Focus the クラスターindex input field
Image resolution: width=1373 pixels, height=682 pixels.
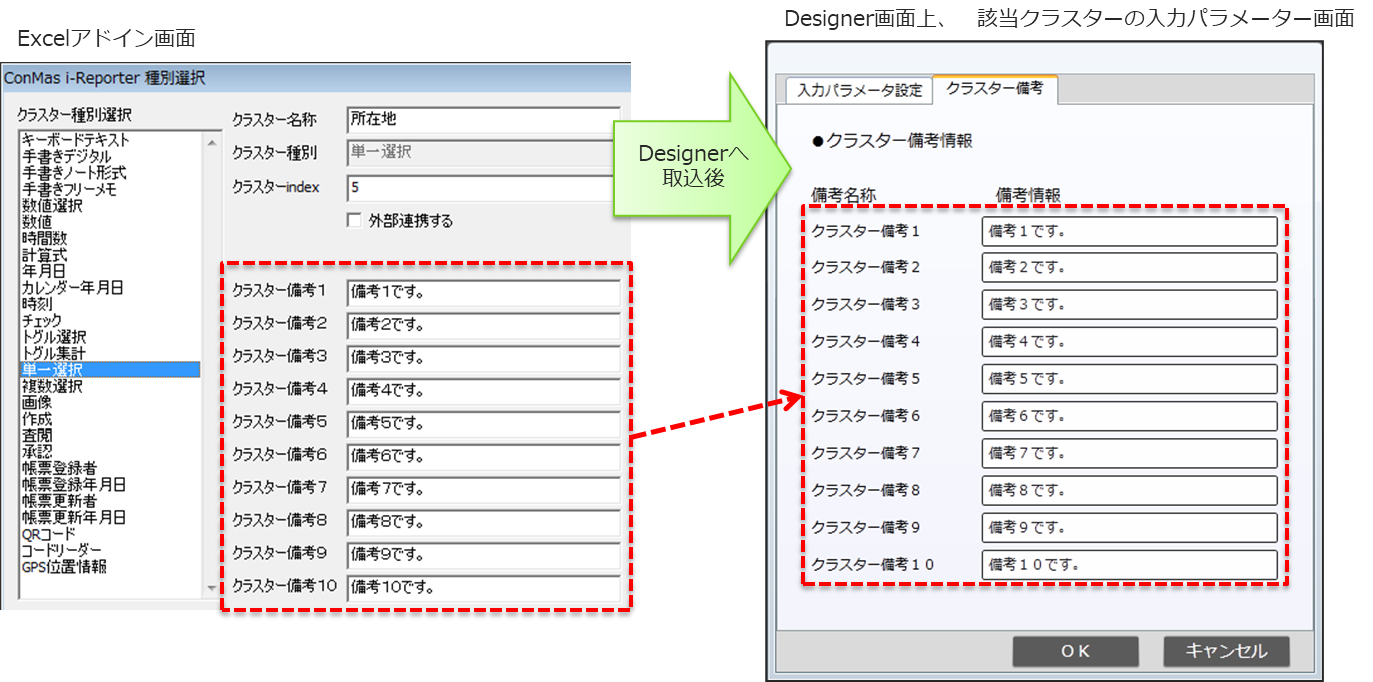tap(483, 188)
